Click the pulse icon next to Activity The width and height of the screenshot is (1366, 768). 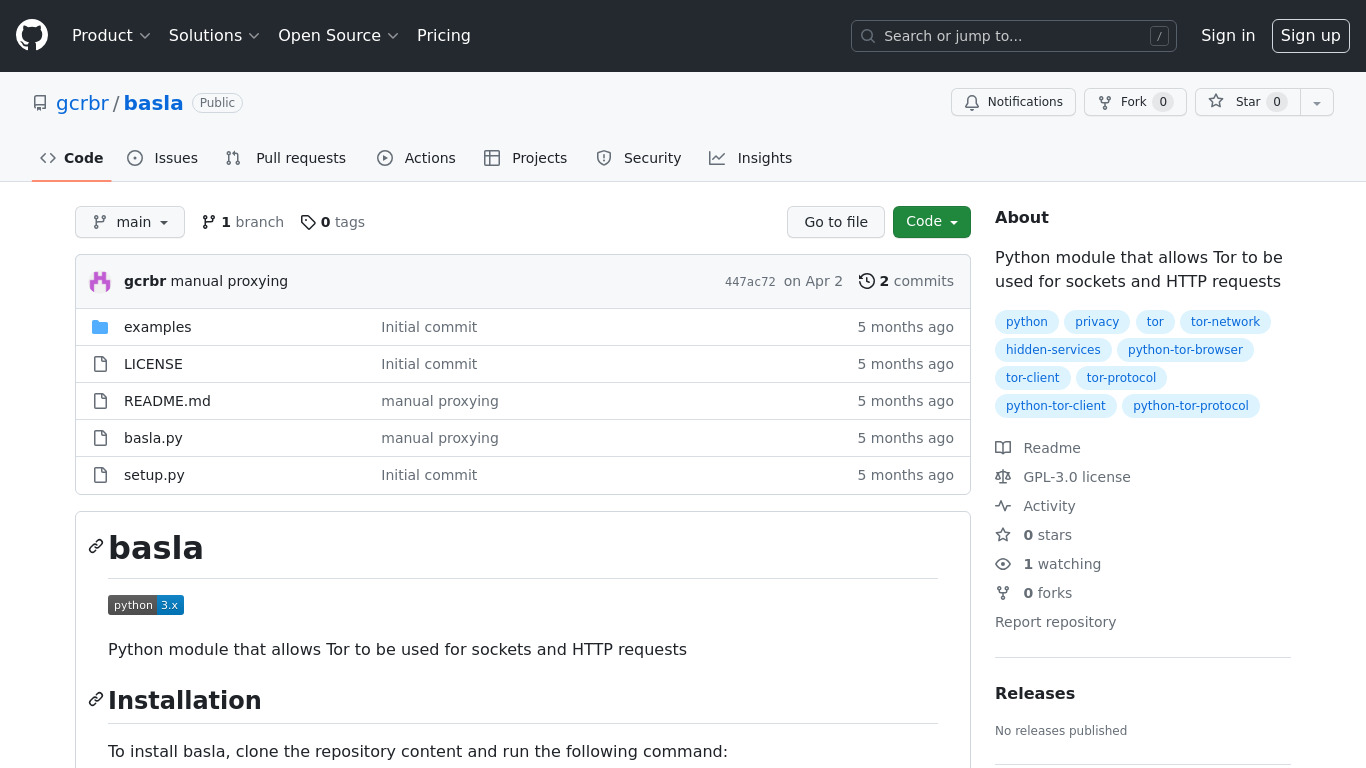point(1003,506)
